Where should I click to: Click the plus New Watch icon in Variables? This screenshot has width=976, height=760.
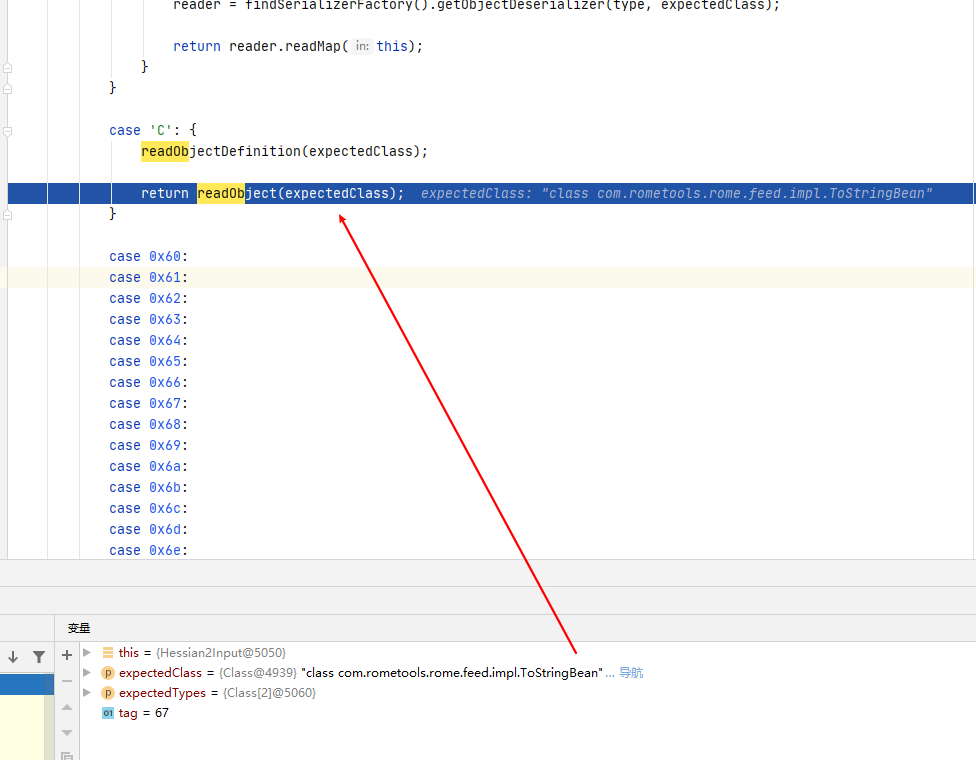67,655
